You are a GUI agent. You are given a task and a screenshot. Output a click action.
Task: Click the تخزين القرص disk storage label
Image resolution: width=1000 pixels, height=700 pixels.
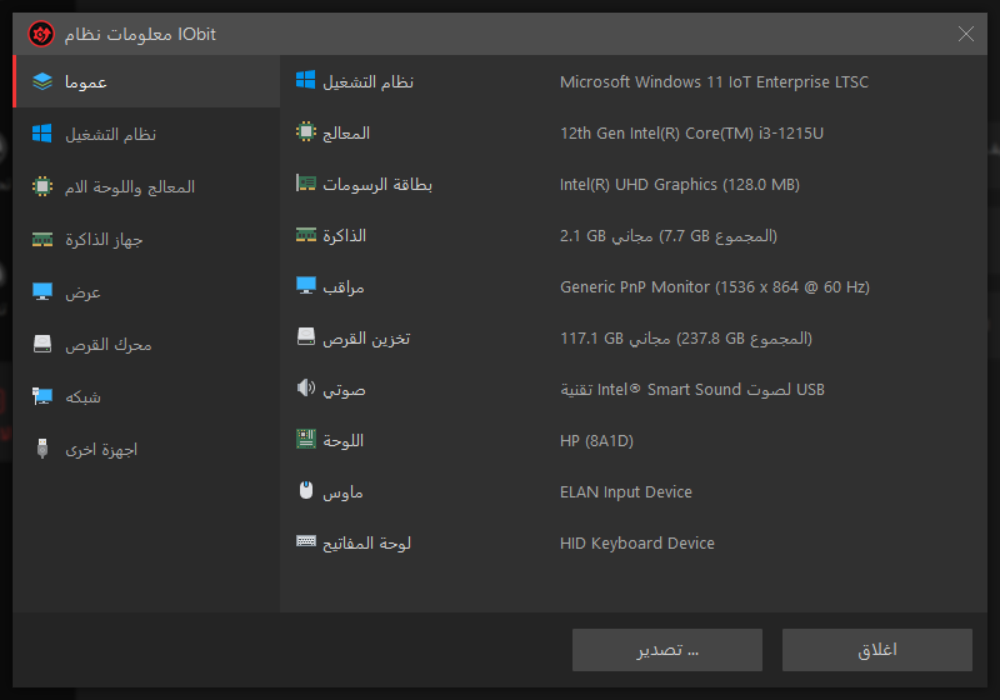(x=367, y=339)
